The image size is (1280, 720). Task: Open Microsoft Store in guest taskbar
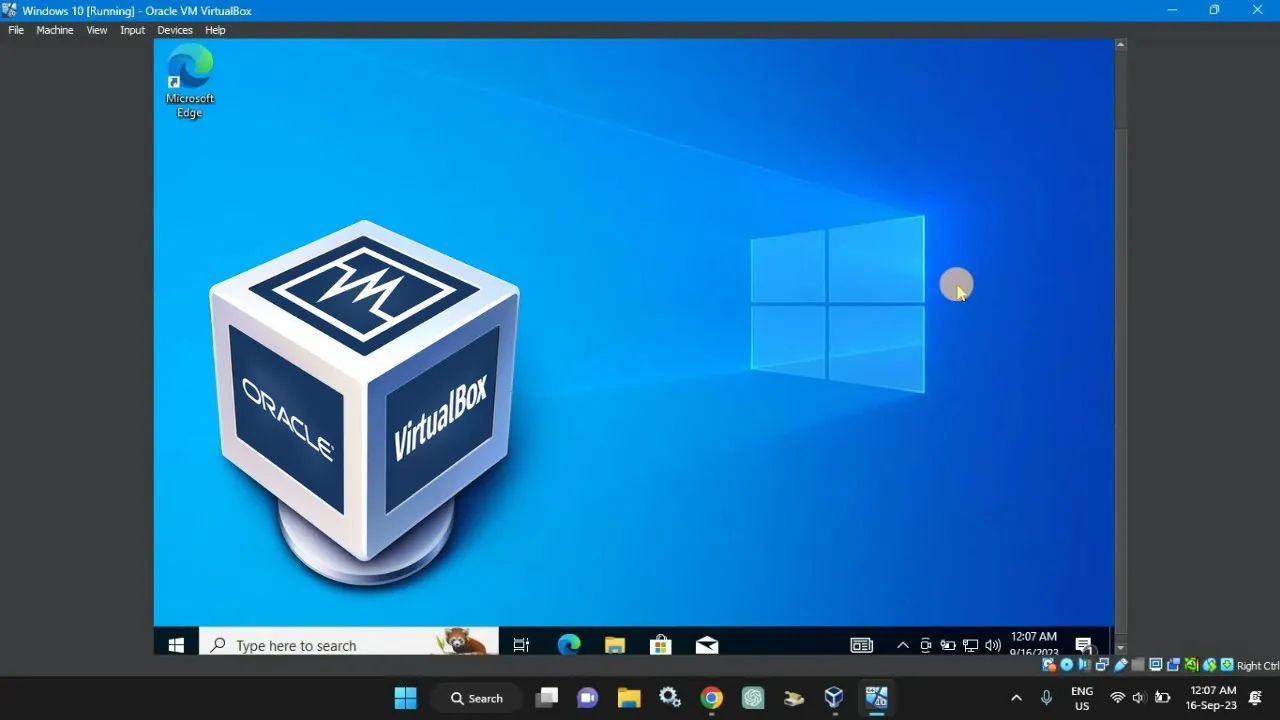click(661, 645)
